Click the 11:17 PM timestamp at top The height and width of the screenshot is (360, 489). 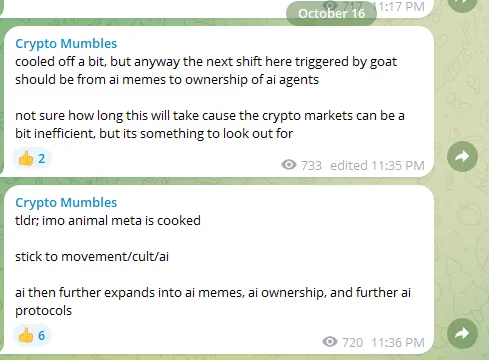[398, 6]
